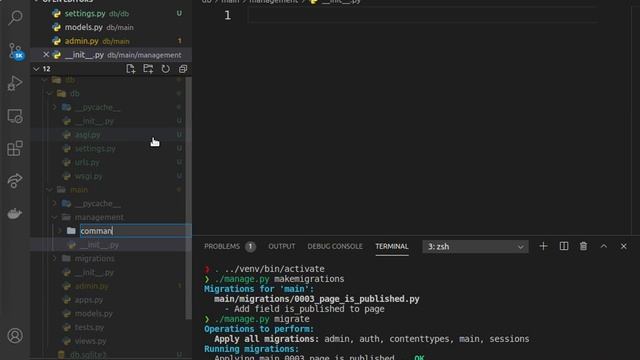The image size is (640, 360).
Task: Open models.py in open editors
Action: click(x=111, y=27)
